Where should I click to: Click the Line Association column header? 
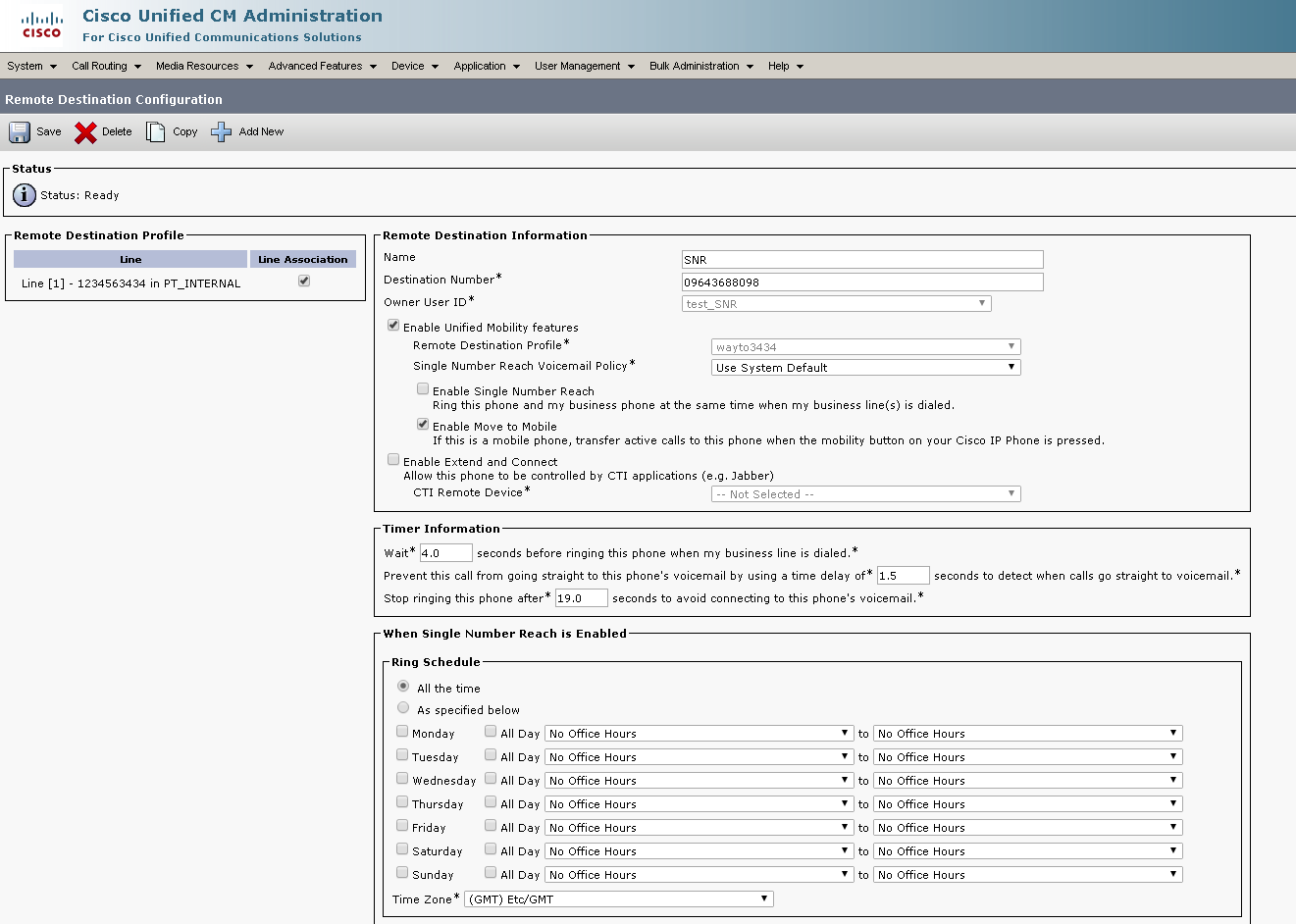[303, 259]
